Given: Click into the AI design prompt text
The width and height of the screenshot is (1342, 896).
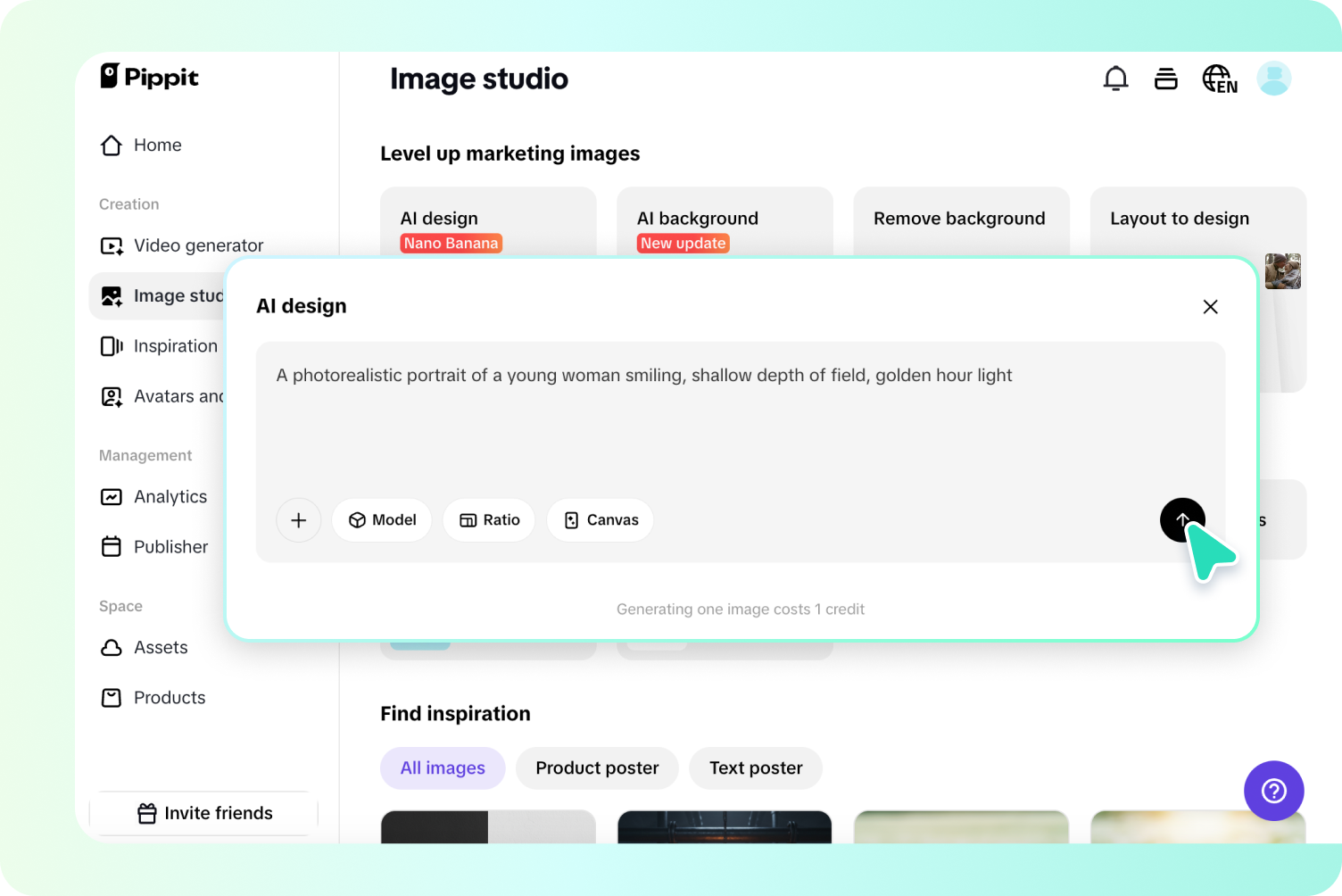Looking at the screenshot, I should [643, 376].
